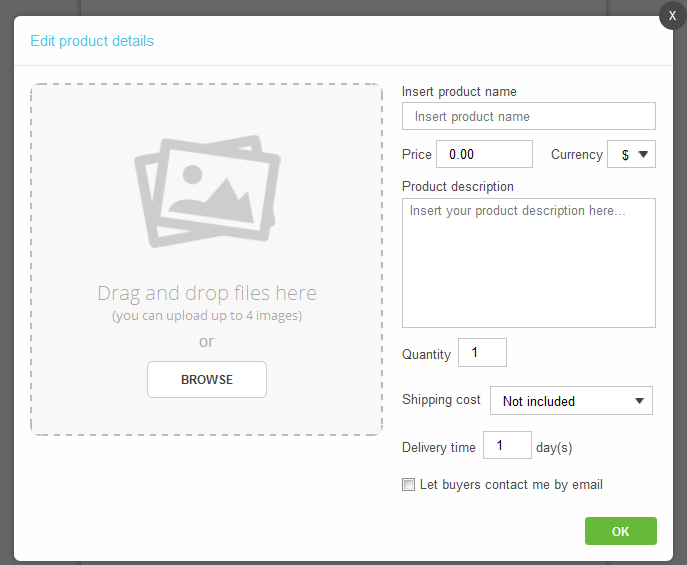Click the Delivery time days field
This screenshot has width=687, height=565.
[507, 445]
